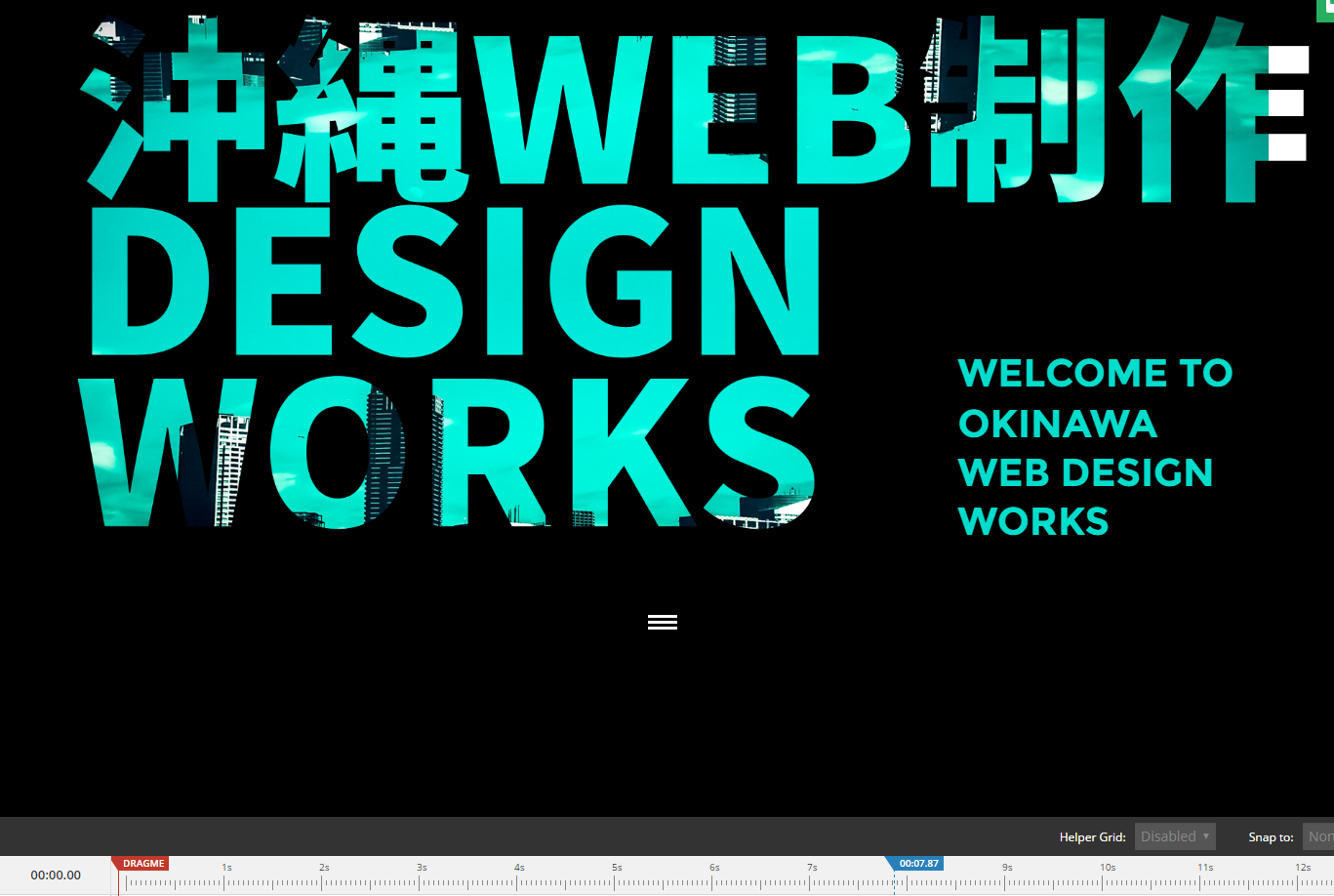Screen dimensions: 1334x896
Task: Click the 00:00.00 current time field
Action: coord(56,876)
